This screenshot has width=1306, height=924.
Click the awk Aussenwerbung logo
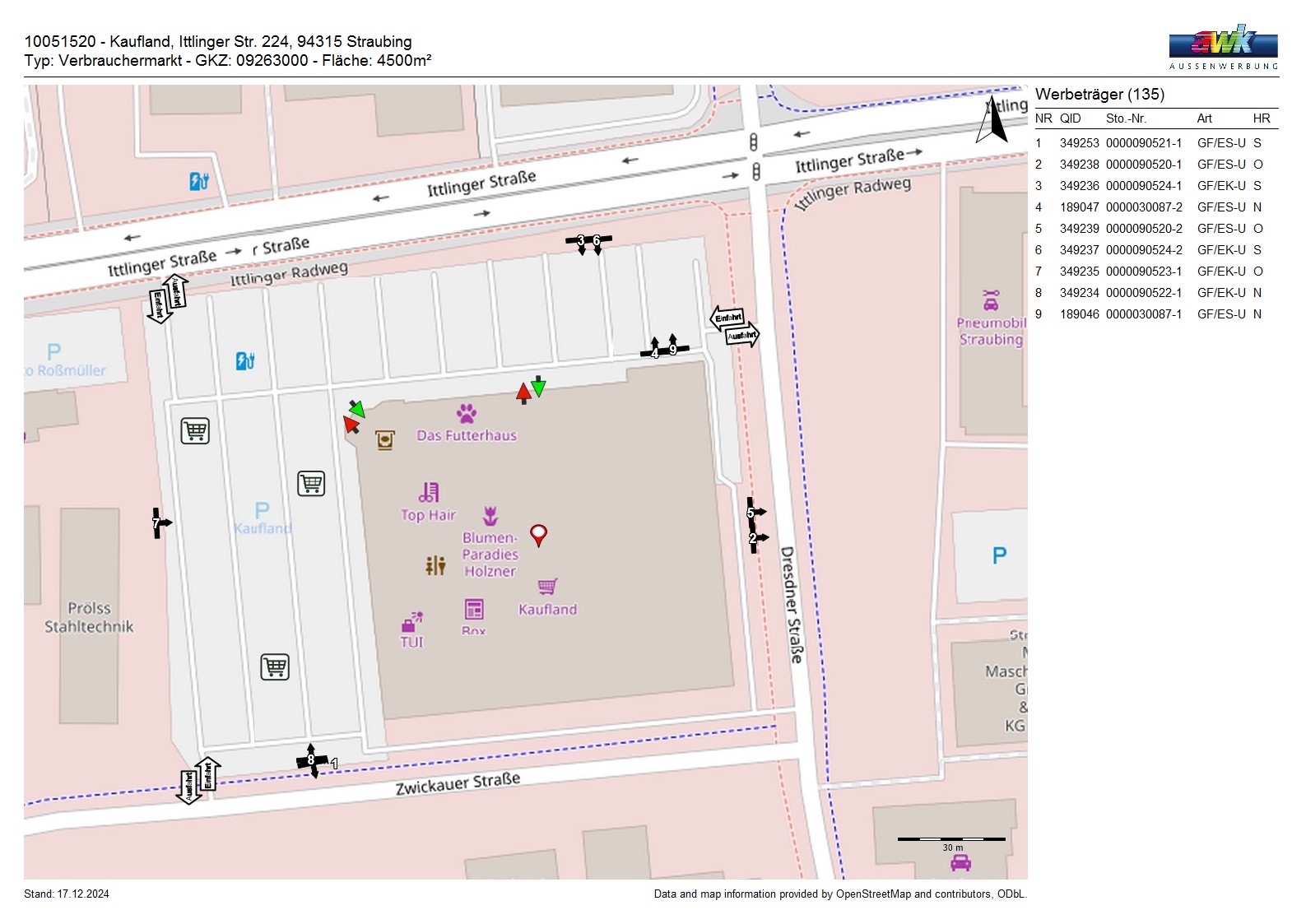pyautogui.click(x=1223, y=47)
